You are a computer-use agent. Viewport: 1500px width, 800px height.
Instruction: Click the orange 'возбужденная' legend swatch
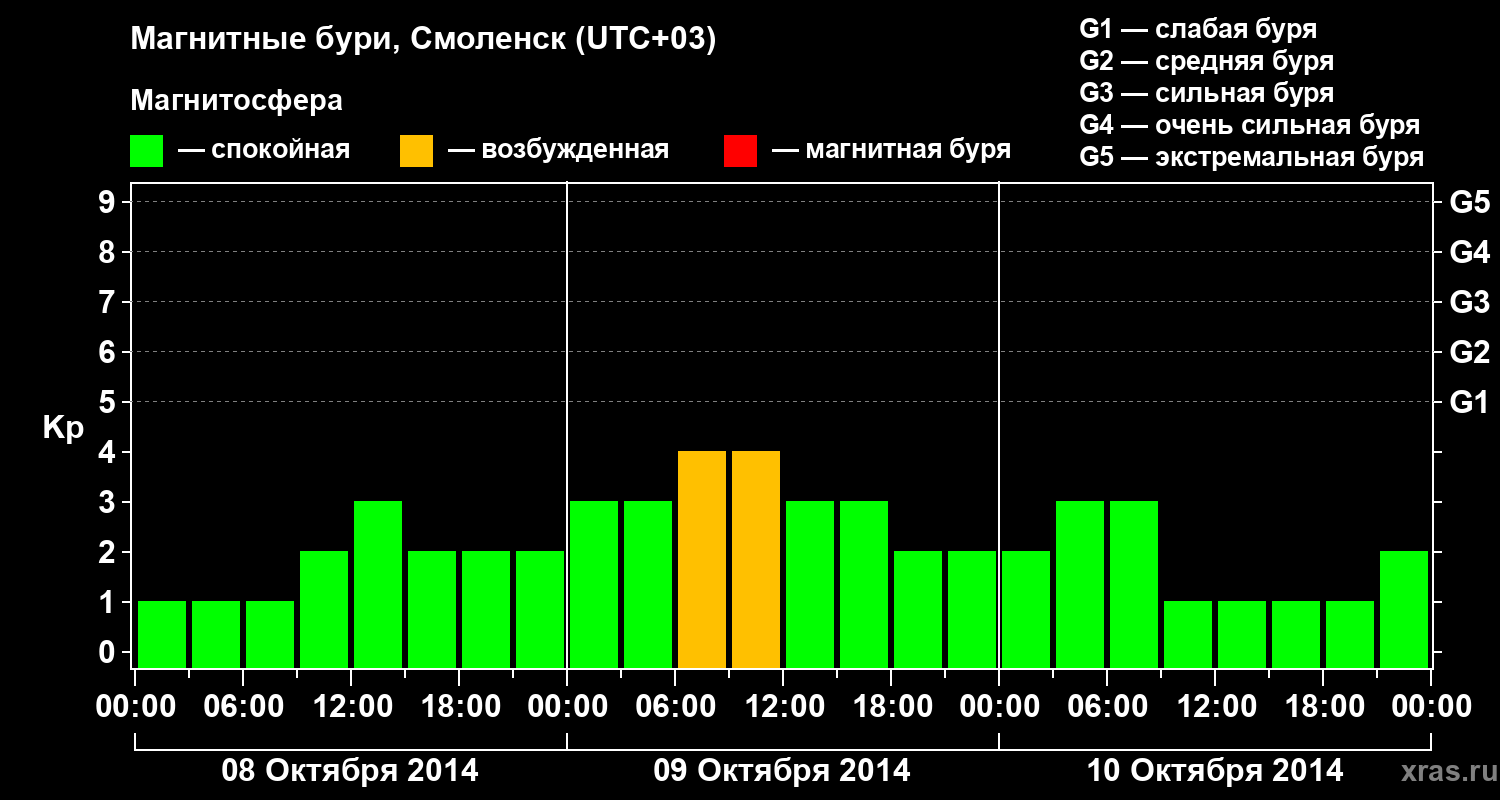point(416,151)
